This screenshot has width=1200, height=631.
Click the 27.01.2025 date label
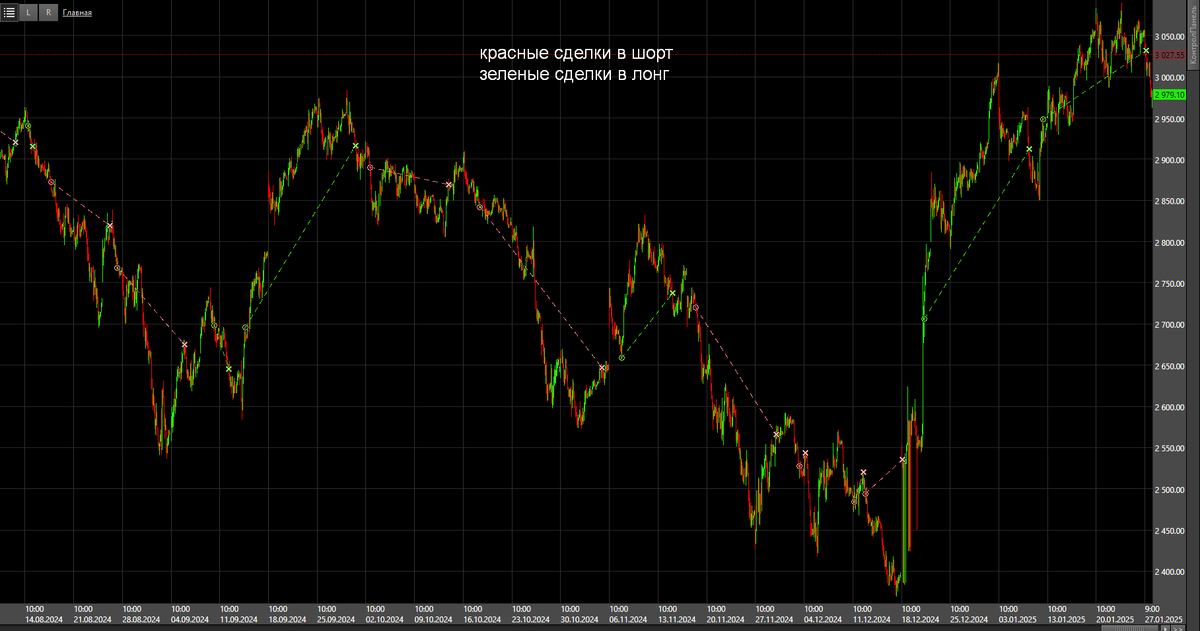(x=1162, y=619)
